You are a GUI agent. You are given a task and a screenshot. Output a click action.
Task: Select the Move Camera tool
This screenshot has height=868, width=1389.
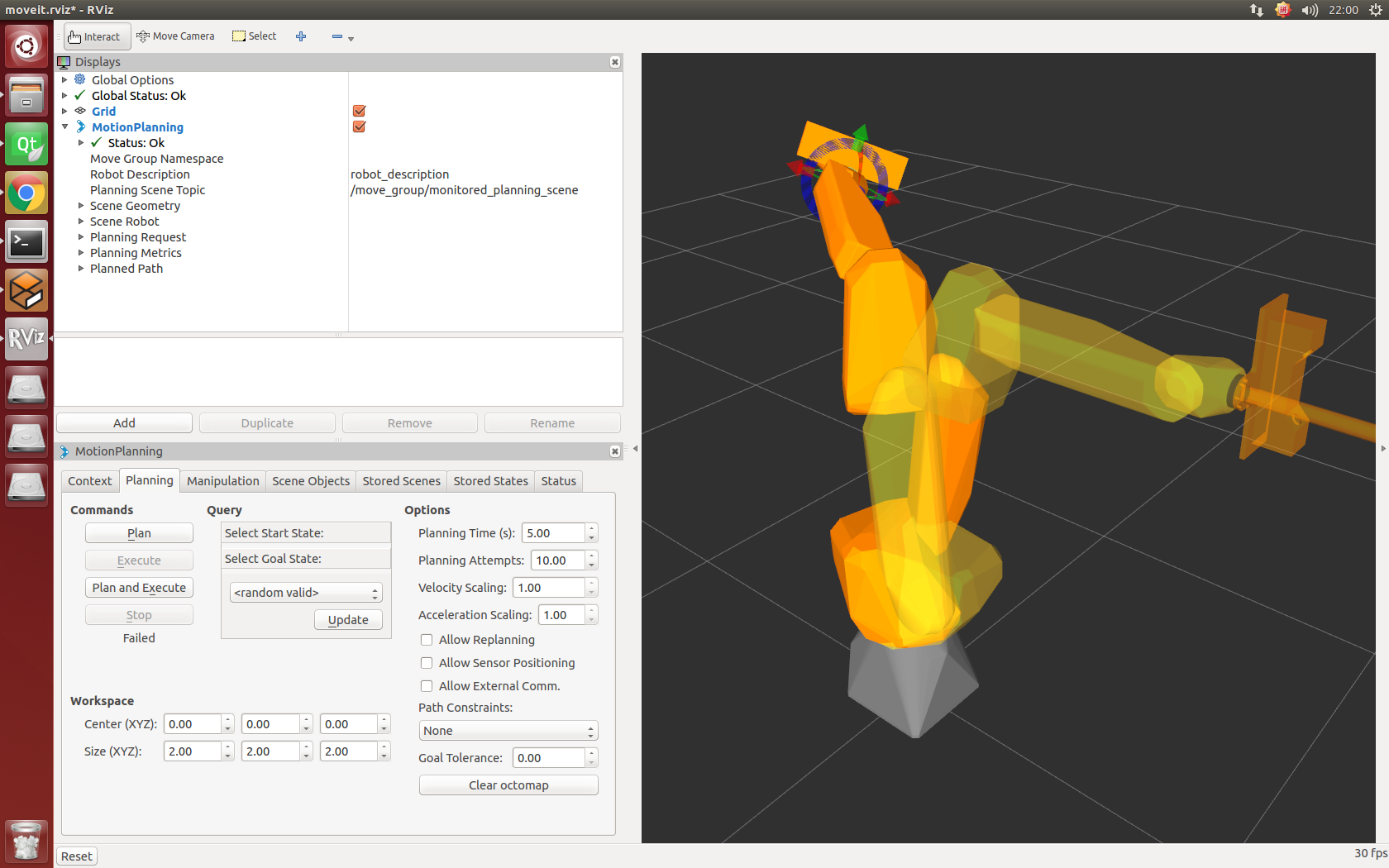point(175,36)
